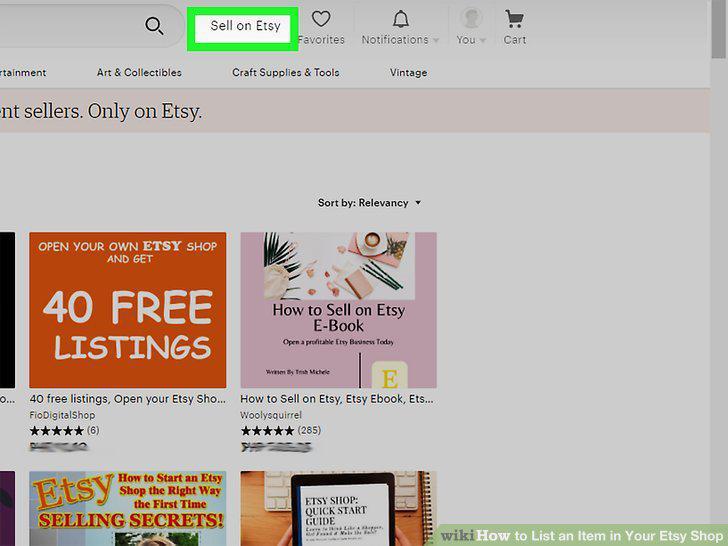Image resolution: width=728 pixels, height=546 pixels.
Task: Click inside the search input field
Action: pos(70,26)
